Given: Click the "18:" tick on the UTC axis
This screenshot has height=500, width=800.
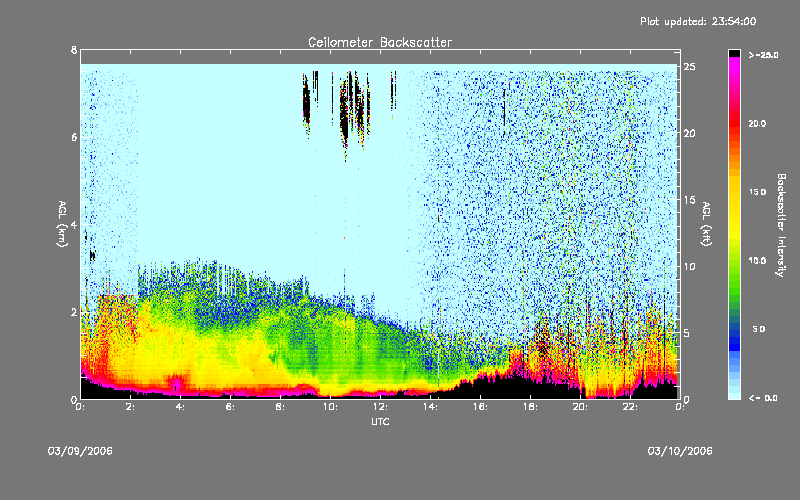Looking at the screenshot, I should click(530, 407).
